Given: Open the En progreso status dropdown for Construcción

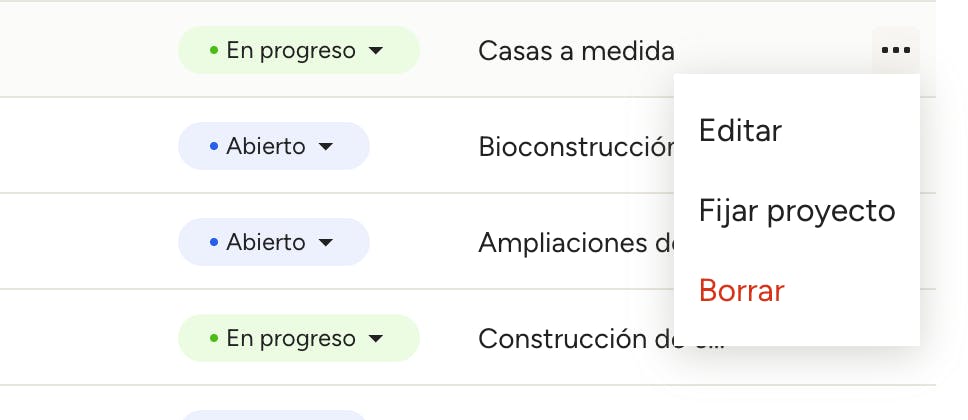Looking at the screenshot, I should tap(298, 338).
